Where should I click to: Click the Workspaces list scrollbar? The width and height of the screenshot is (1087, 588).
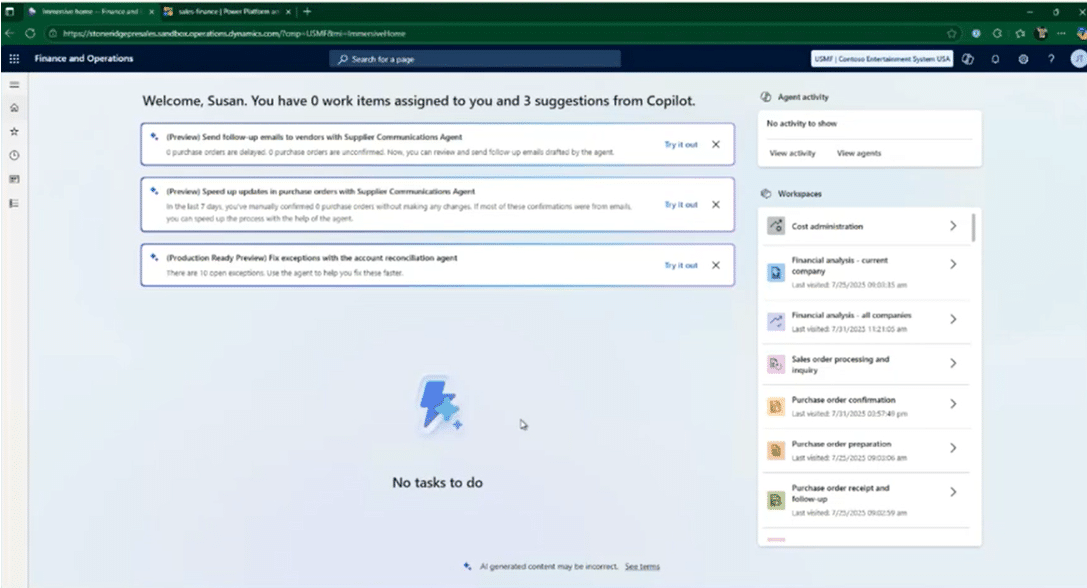[974, 228]
